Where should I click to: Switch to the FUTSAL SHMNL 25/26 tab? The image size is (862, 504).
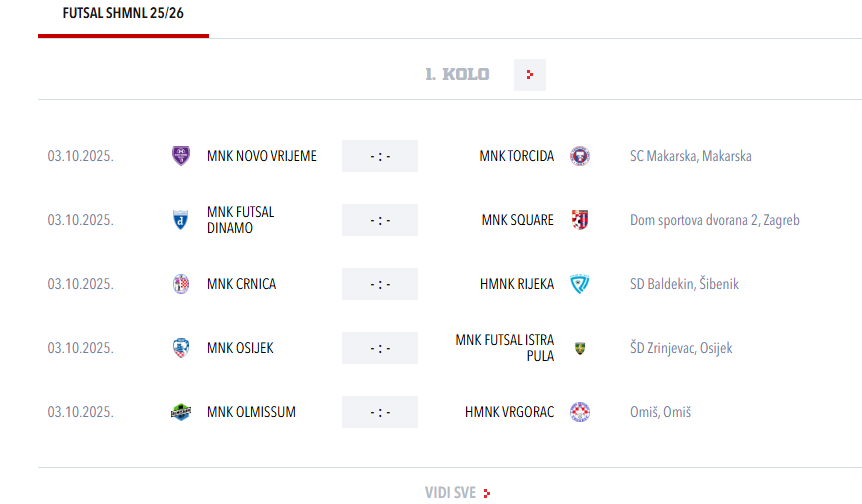pyautogui.click(x=123, y=14)
